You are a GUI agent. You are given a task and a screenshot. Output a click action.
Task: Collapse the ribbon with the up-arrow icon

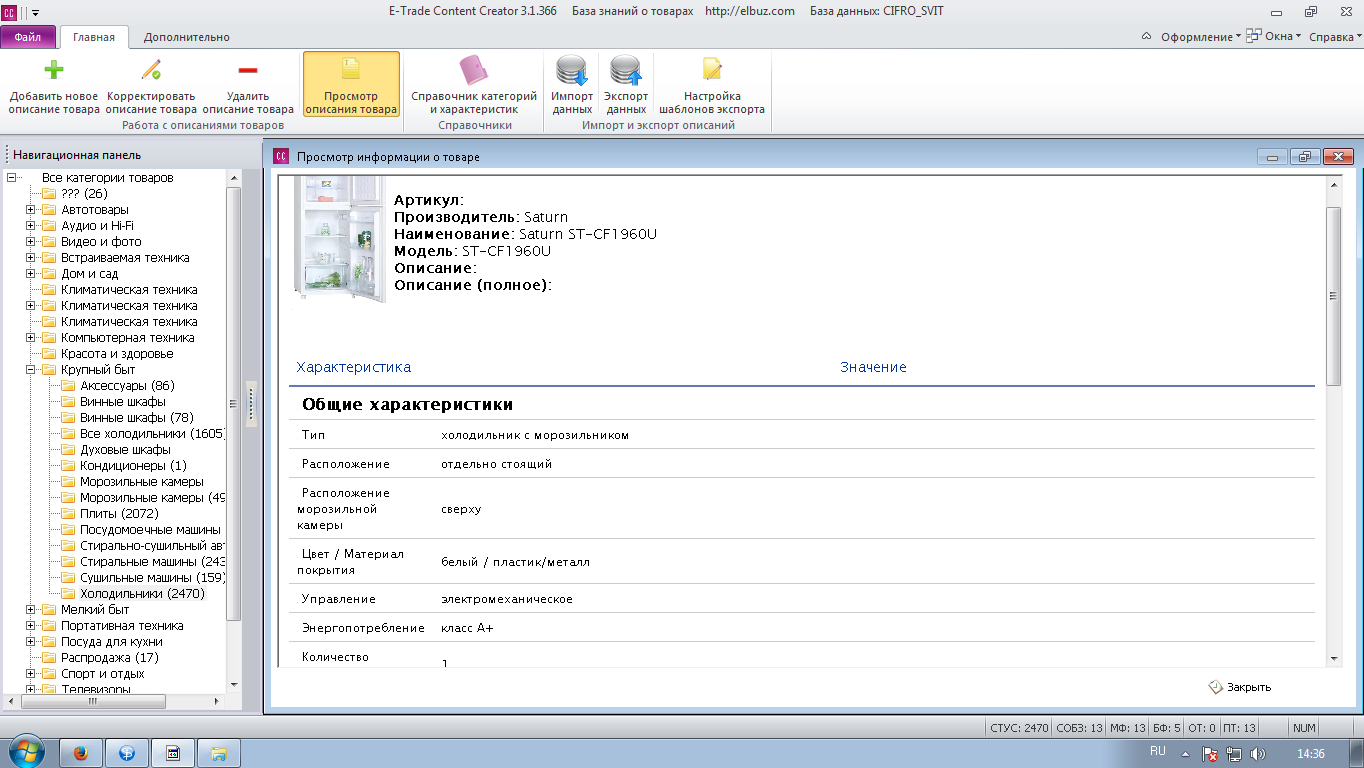point(1146,37)
